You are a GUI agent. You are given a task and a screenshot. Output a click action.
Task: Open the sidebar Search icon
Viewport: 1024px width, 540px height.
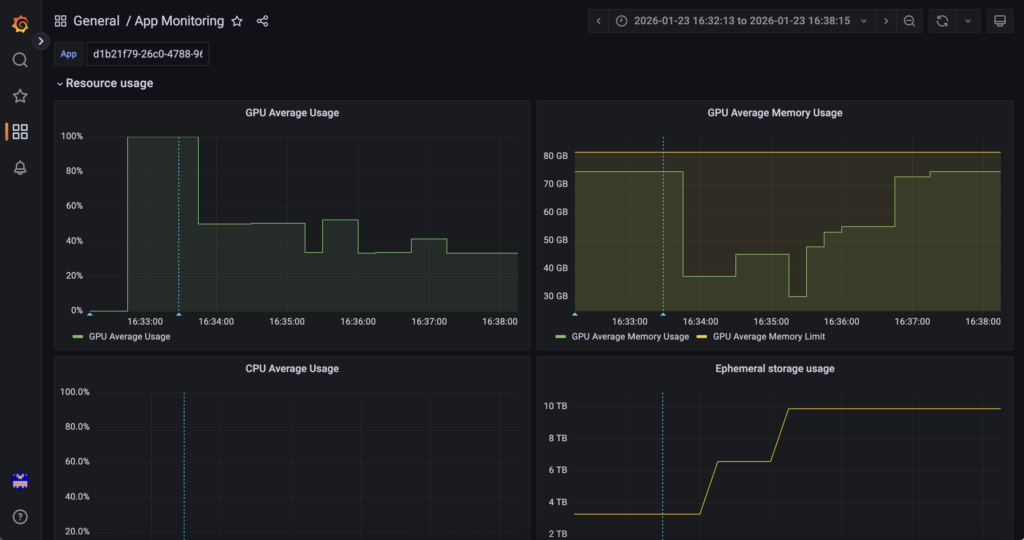pos(20,60)
